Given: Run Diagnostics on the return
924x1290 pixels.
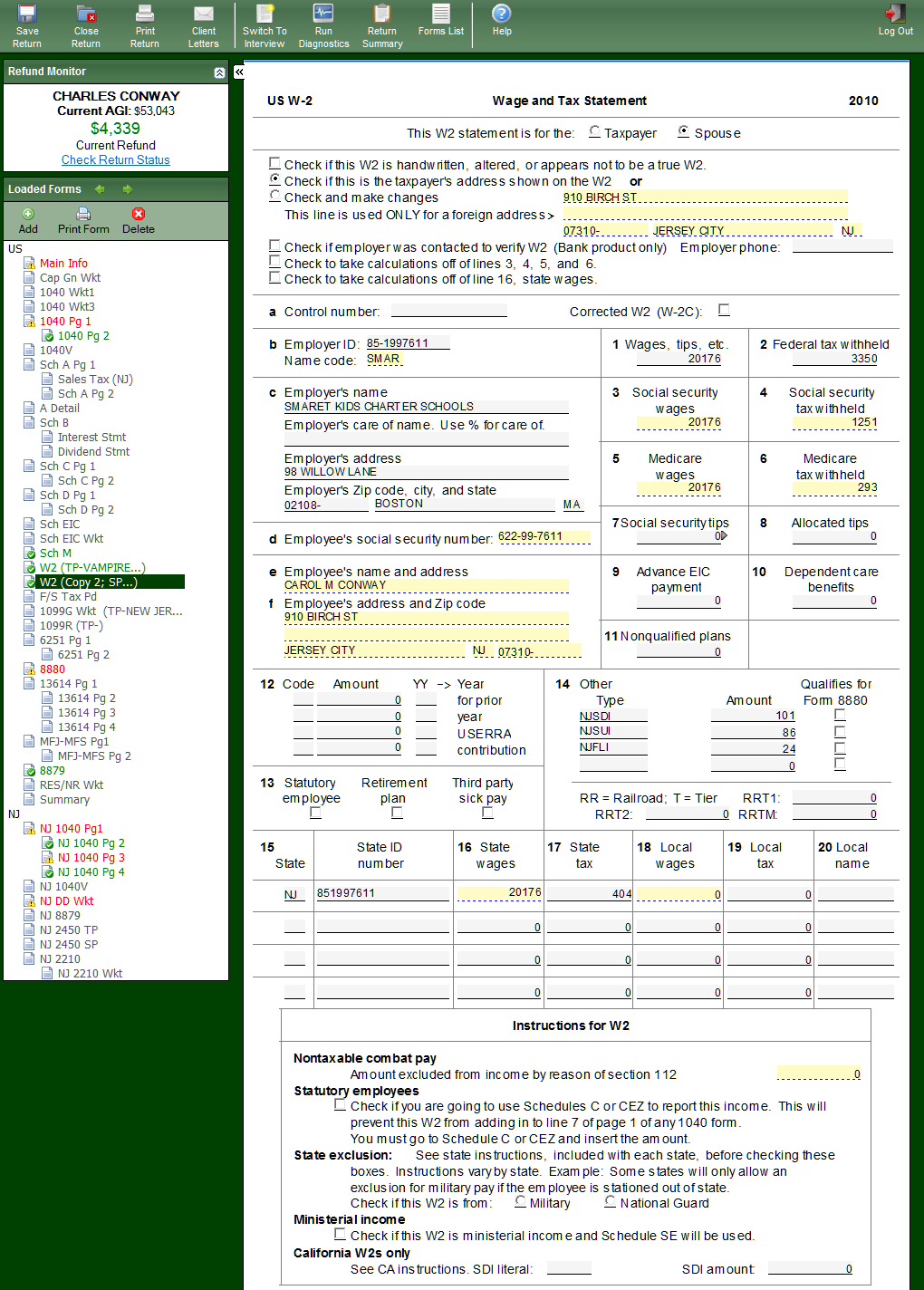Looking at the screenshot, I should coord(323,25).
